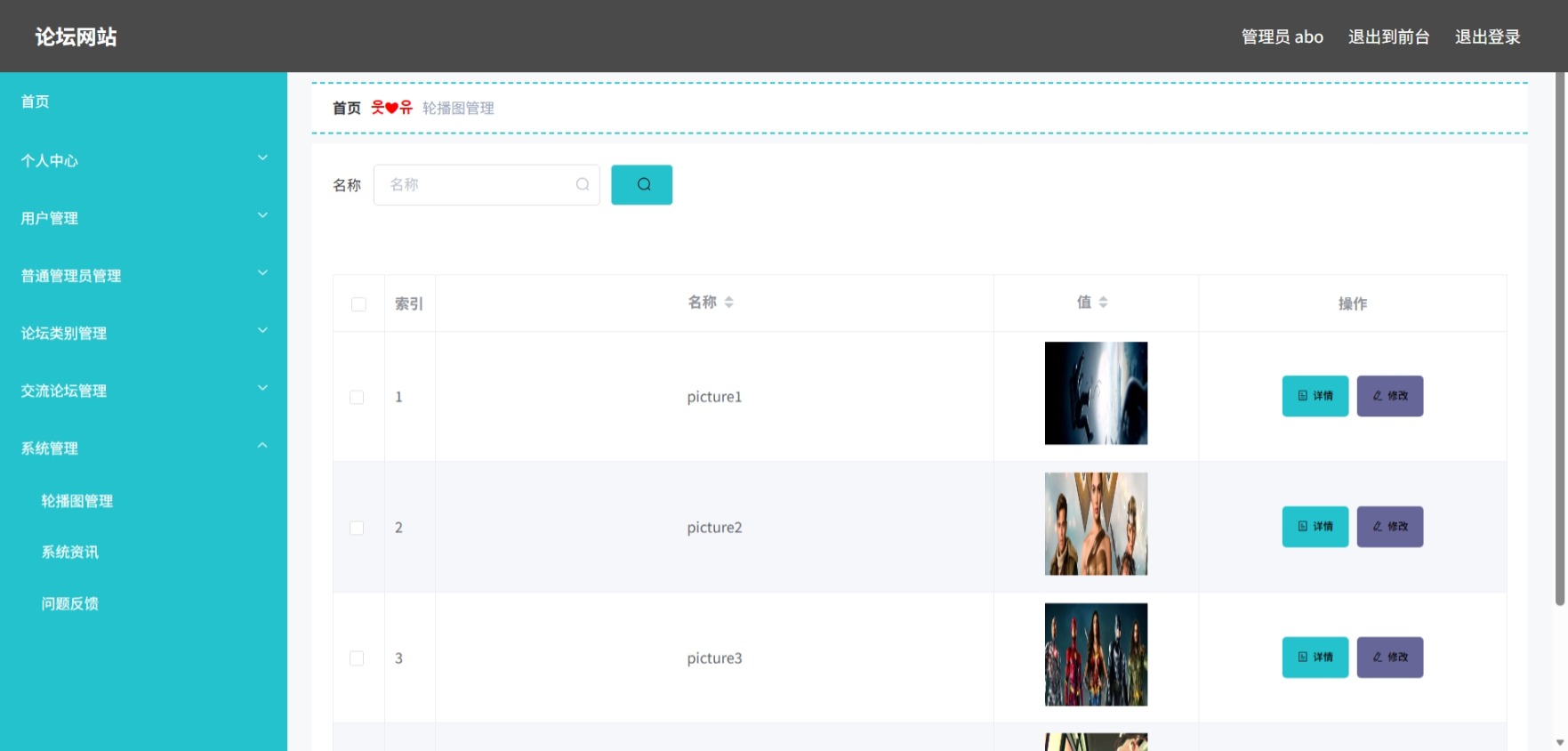Sort the 值 column using its arrows
1568x751 pixels.
(1103, 303)
